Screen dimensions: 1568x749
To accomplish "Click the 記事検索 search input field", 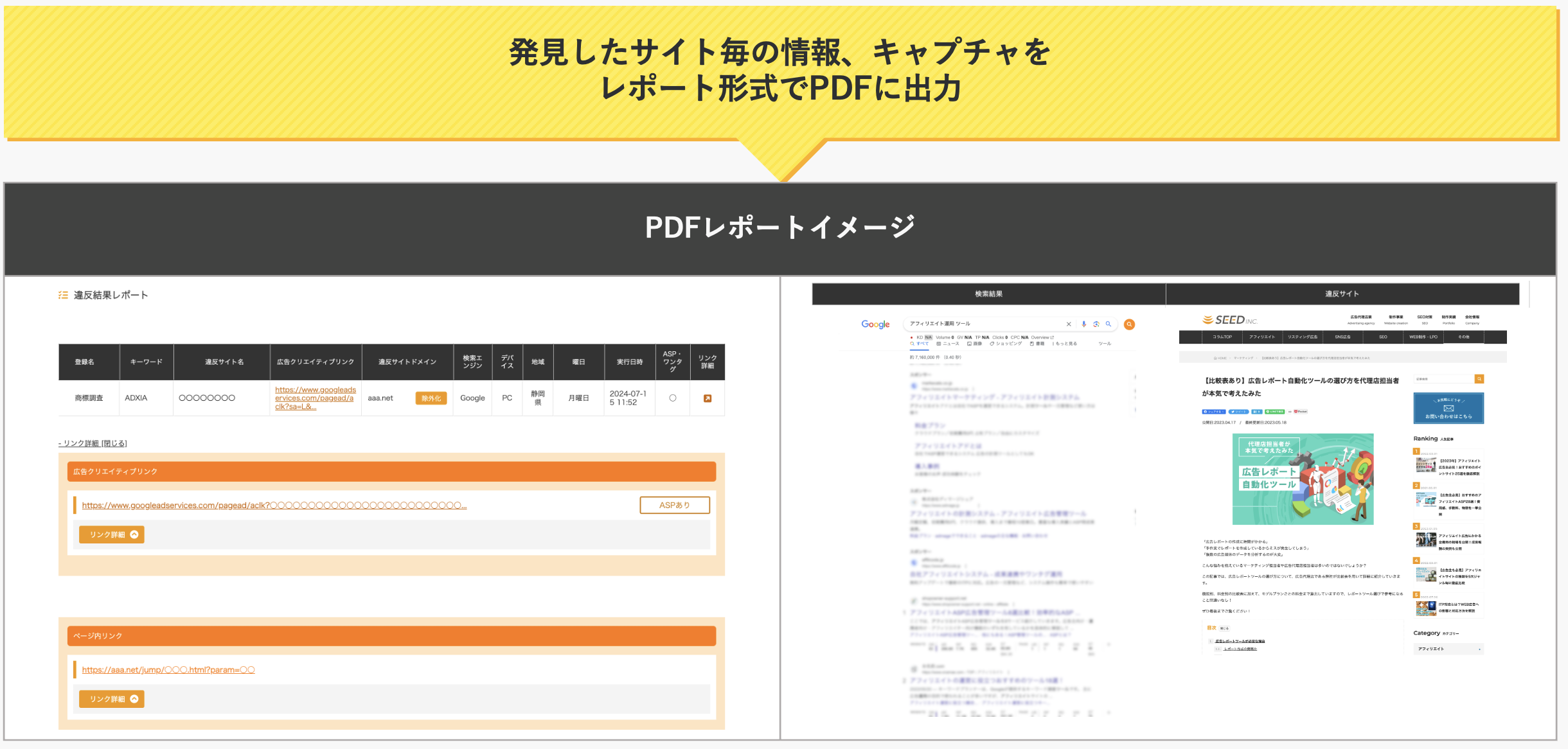I will click(x=1446, y=379).
